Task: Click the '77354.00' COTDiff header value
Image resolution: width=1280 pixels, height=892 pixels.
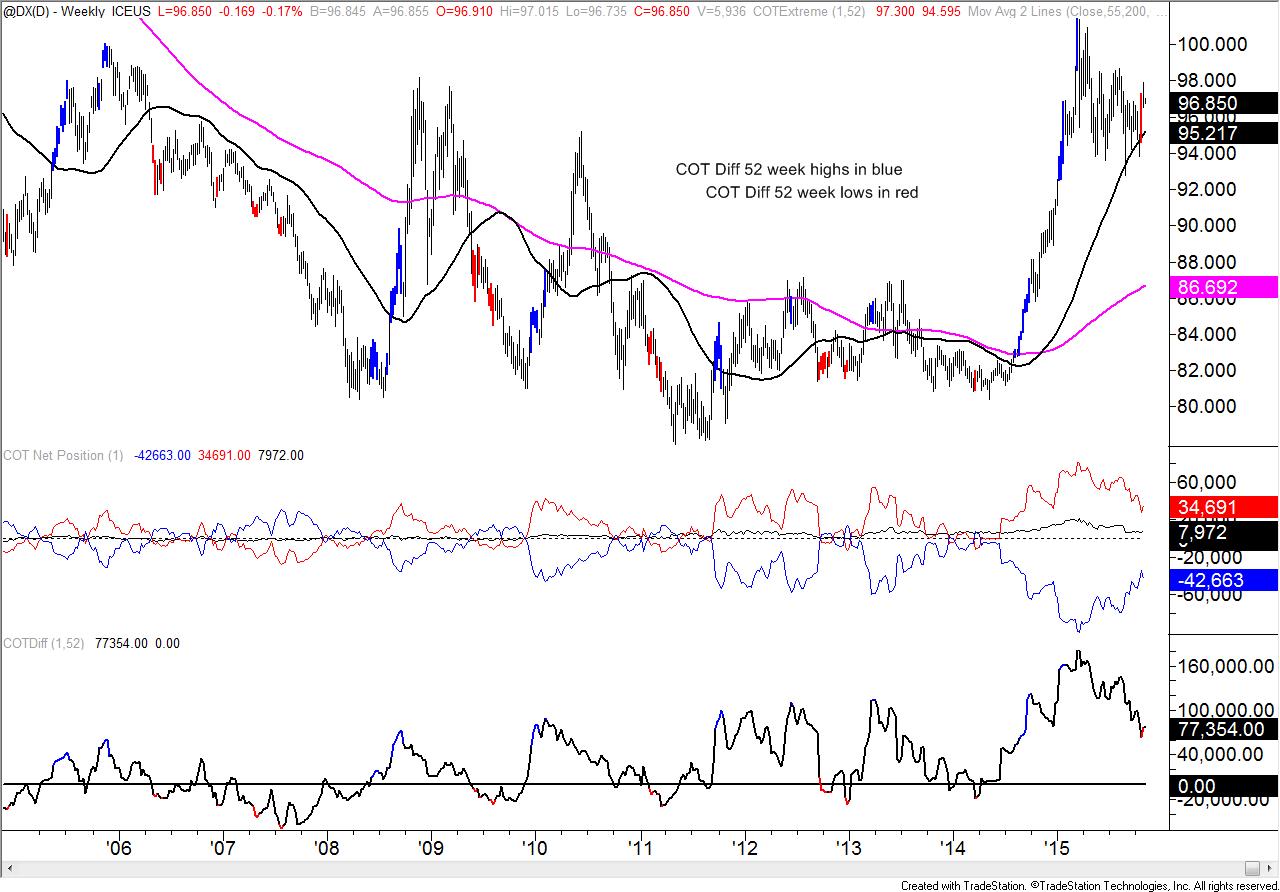Action: tap(120, 643)
